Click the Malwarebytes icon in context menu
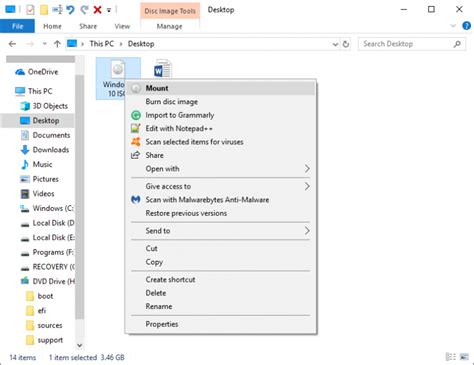 (136, 200)
